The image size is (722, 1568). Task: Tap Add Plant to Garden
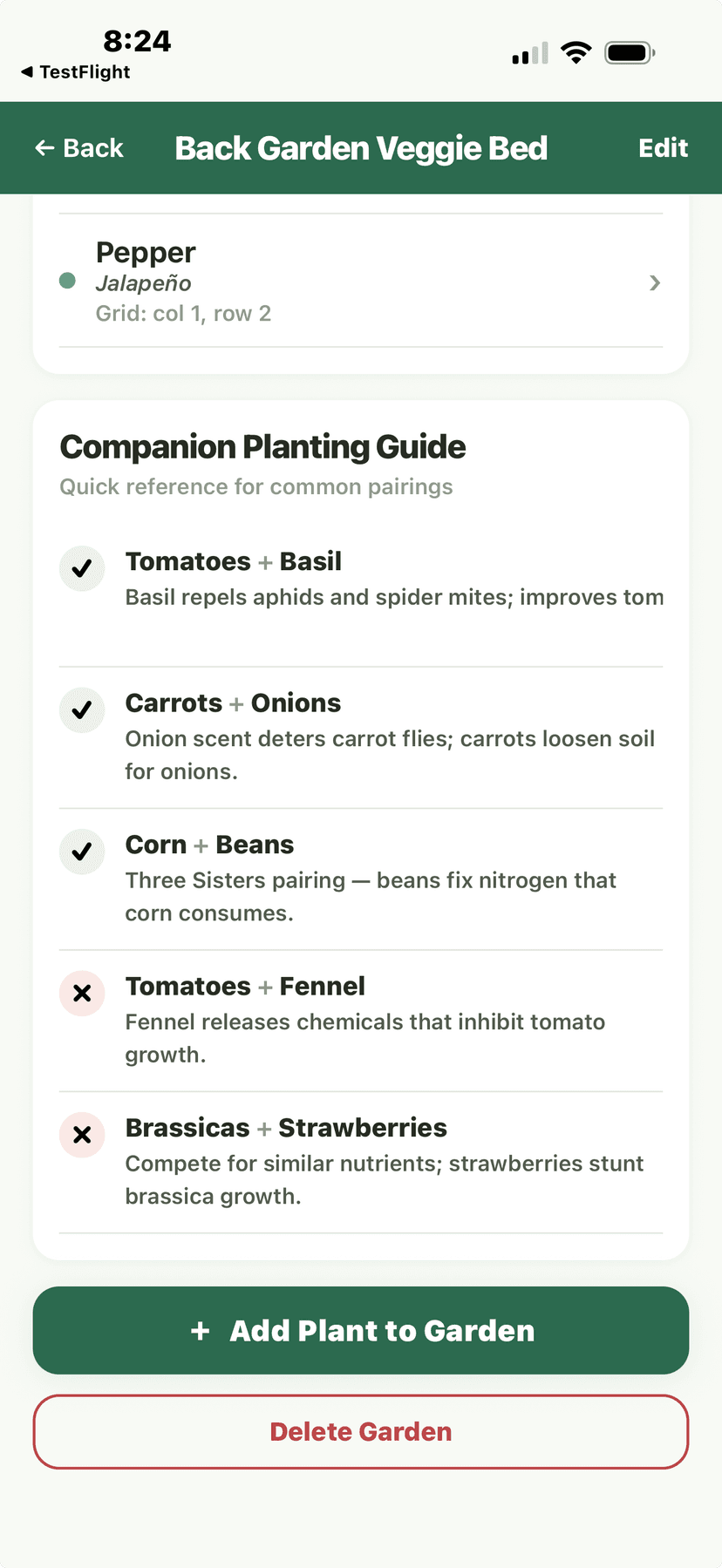coord(361,1331)
